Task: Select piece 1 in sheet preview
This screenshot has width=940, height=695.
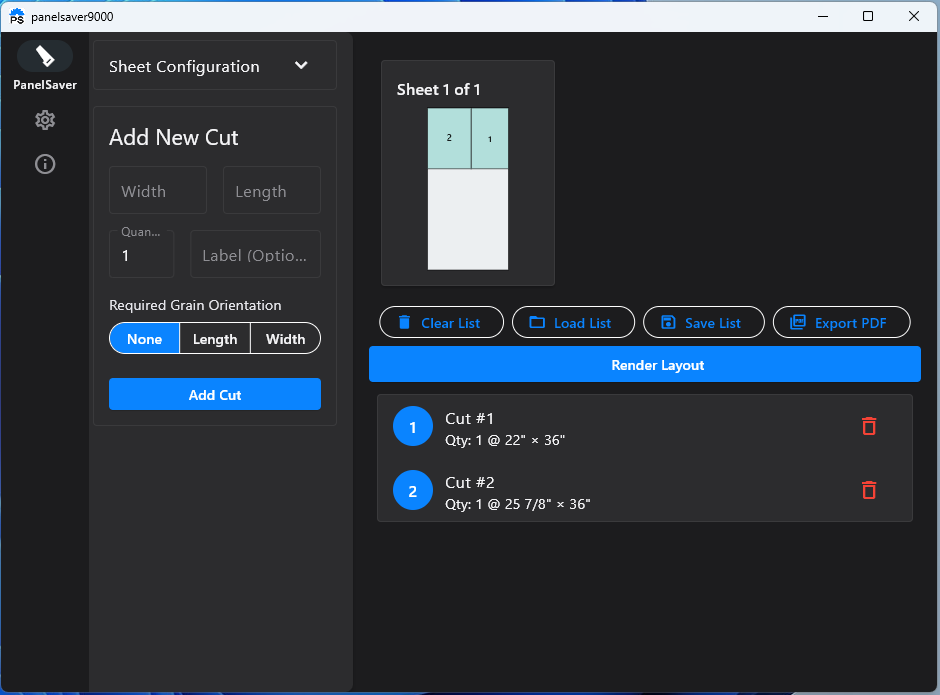Action: [490, 139]
